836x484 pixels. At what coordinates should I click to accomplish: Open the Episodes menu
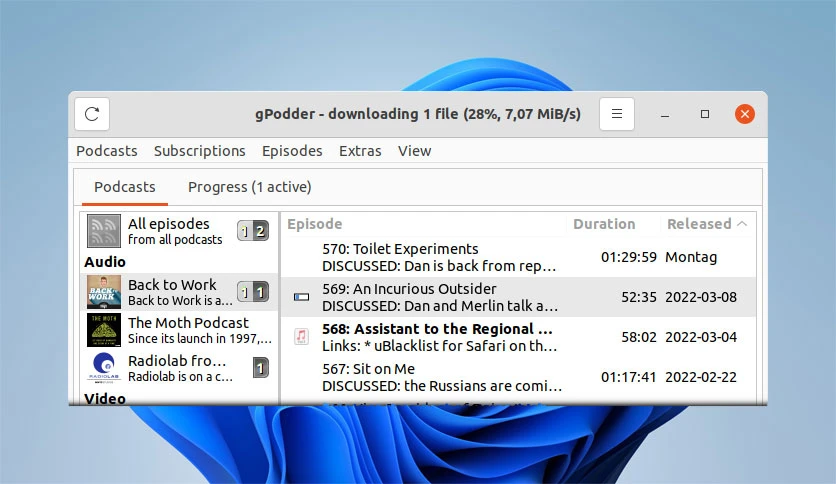coord(292,151)
